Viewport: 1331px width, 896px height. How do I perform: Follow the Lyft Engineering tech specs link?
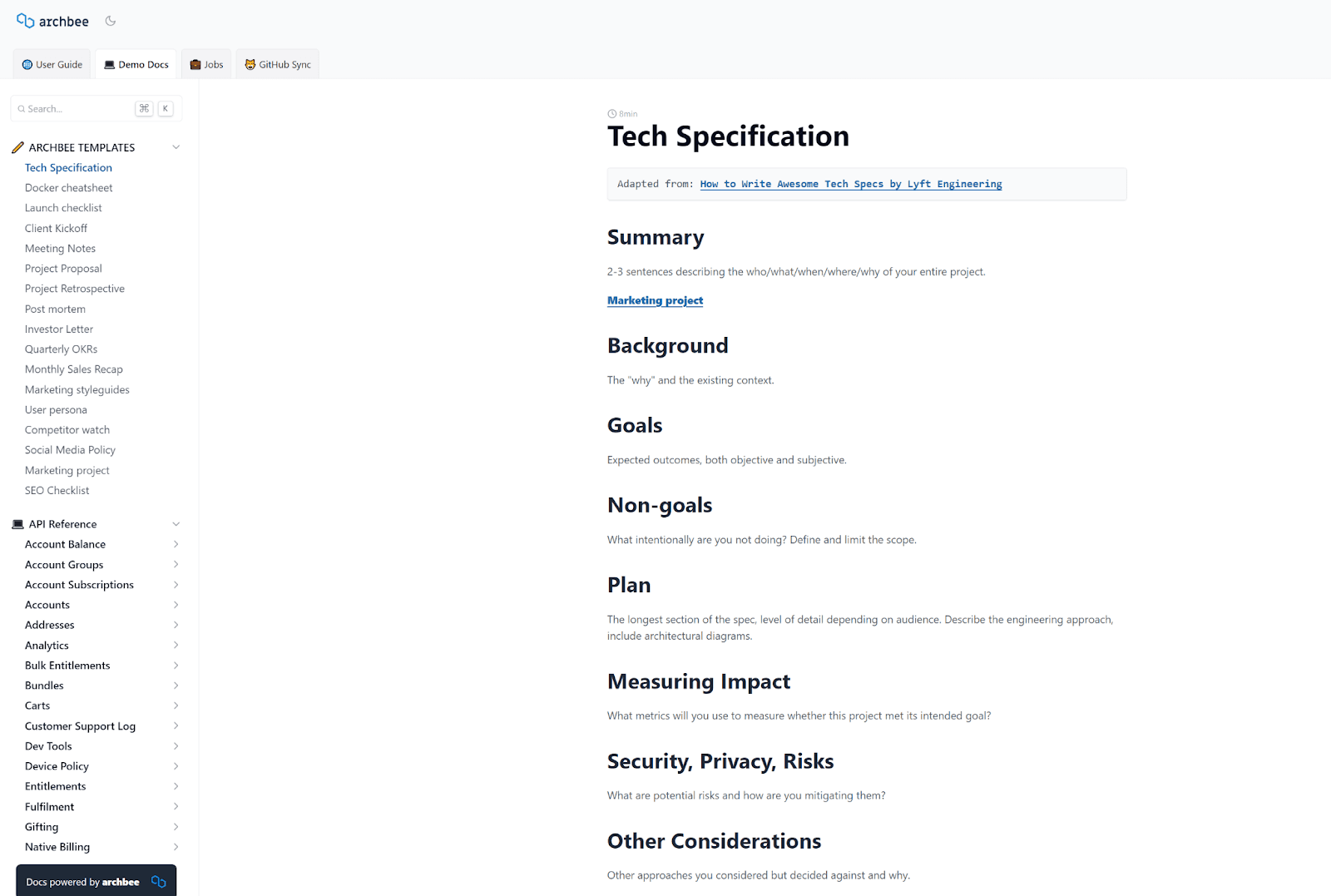pyautogui.click(x=850, y=184)
